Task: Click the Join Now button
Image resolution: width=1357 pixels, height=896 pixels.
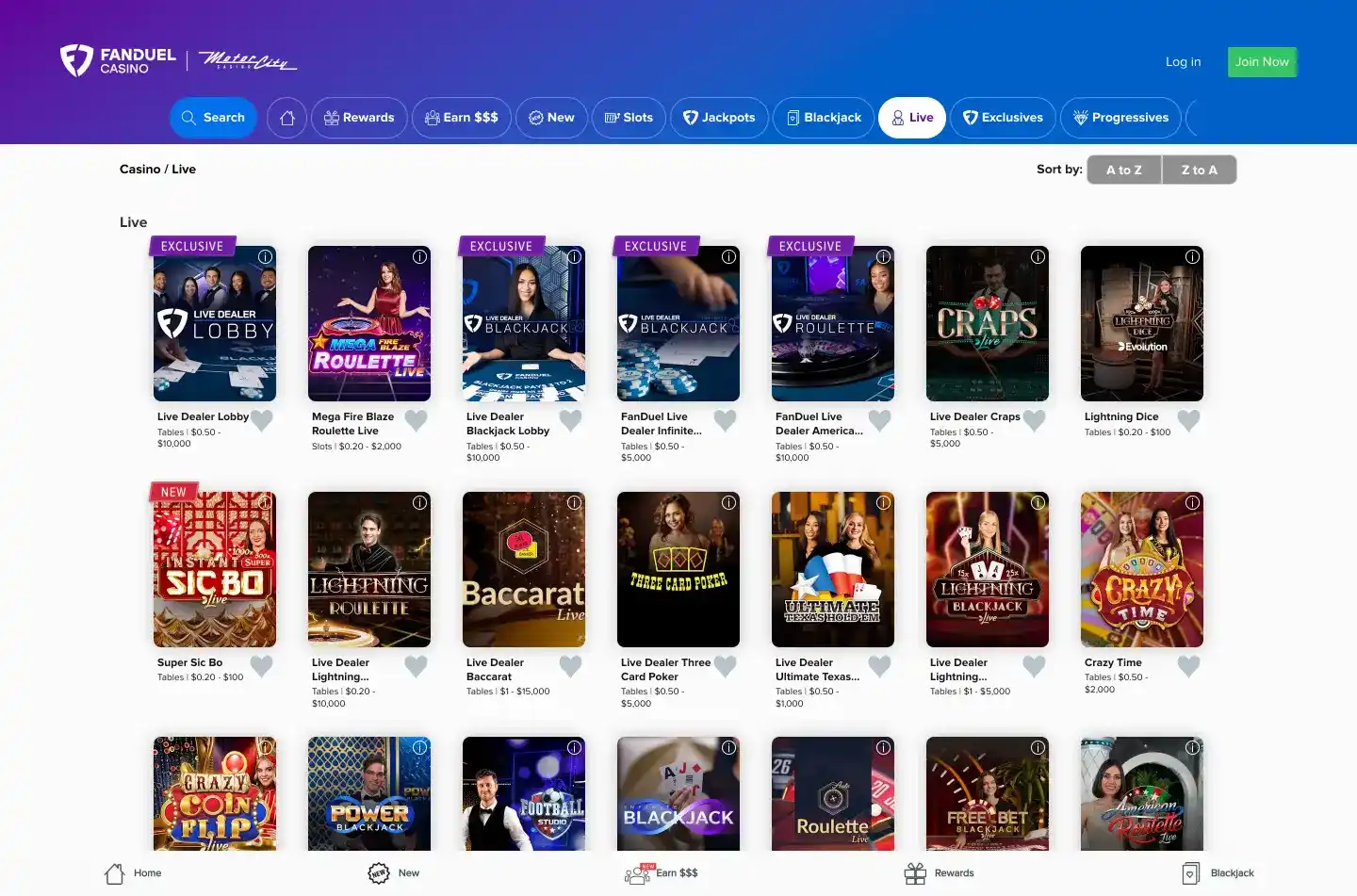Action: click(1262, 61)
